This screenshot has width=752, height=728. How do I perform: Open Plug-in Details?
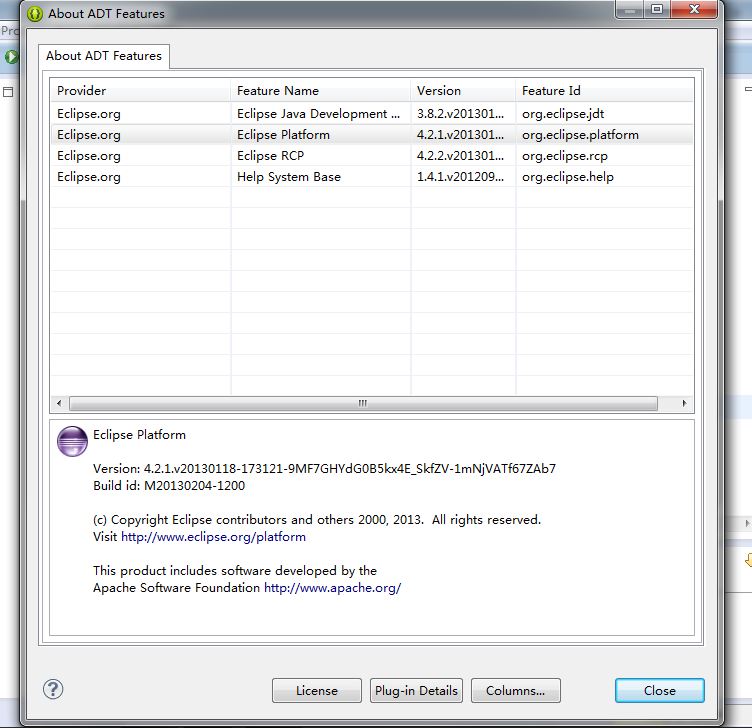pyautogui.click(x=416, y=691)
